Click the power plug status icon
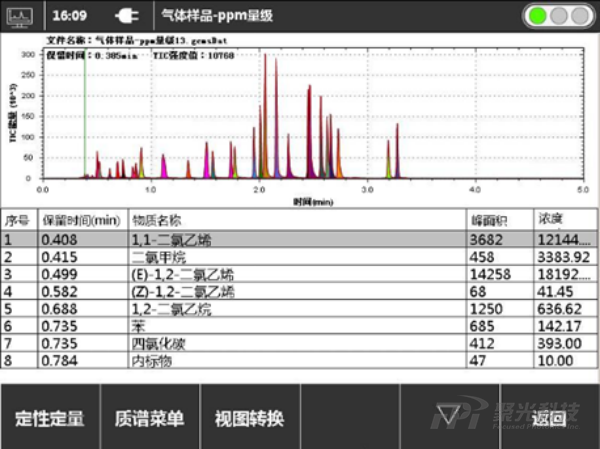 (126, 16)
